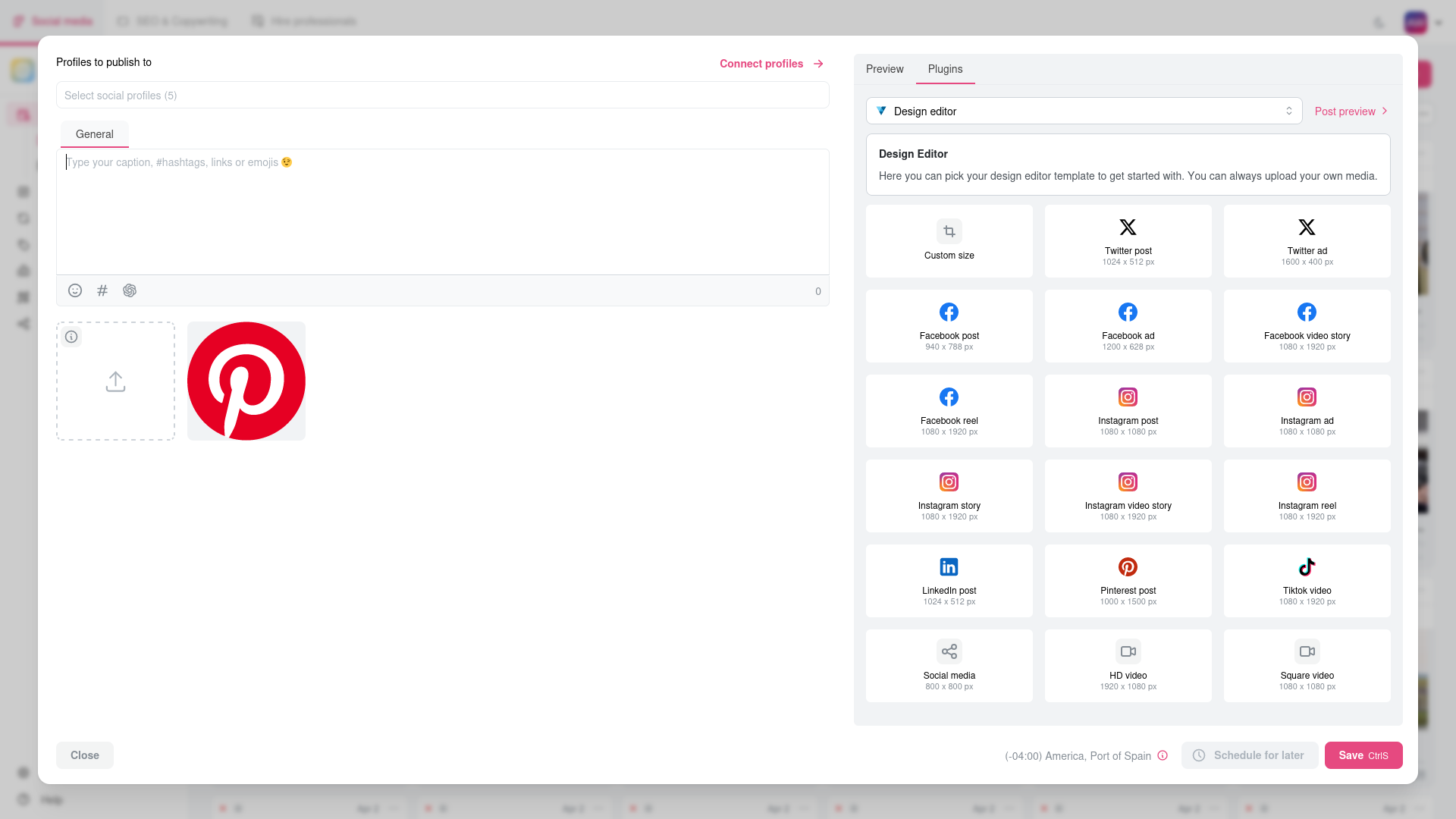The height and width of the screenshot is (819, 1456).
Task: Select the Pinterest logo thumbnail
Action: (x=246, y=381)
